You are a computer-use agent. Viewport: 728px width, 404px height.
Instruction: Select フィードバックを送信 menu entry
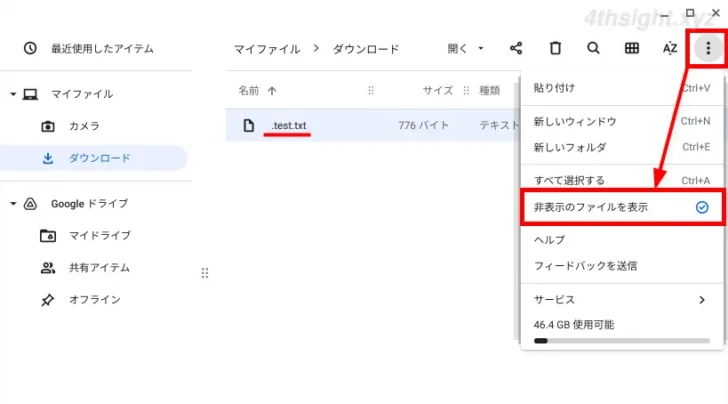pyautogui.click(x=622, y=266)
